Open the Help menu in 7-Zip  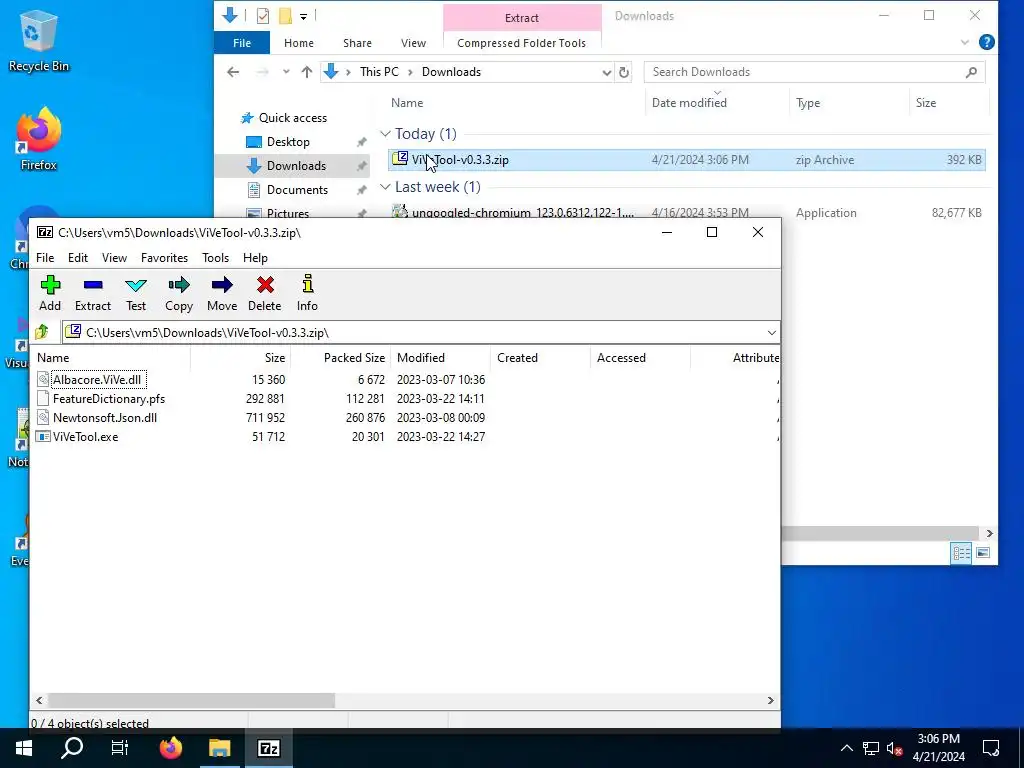255,258
